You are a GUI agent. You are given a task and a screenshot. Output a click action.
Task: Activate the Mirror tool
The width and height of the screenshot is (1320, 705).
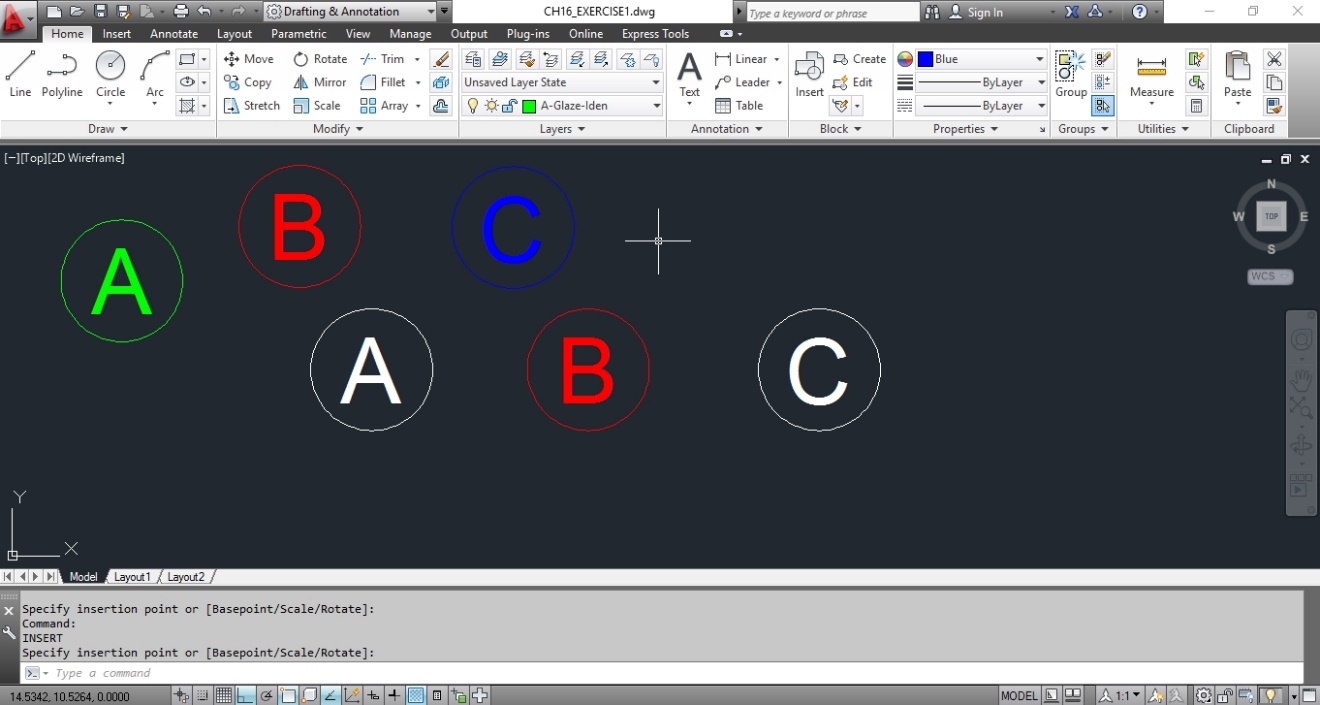319,82
